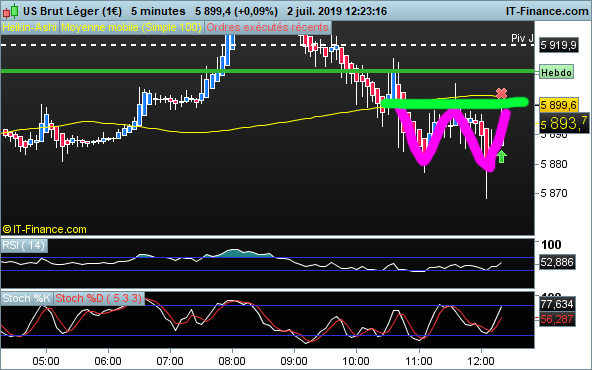Click the Stoch %D ( 5 3 3) label
Image resolution: width=592 pixels, height=370 pixels.
[99, 298]
